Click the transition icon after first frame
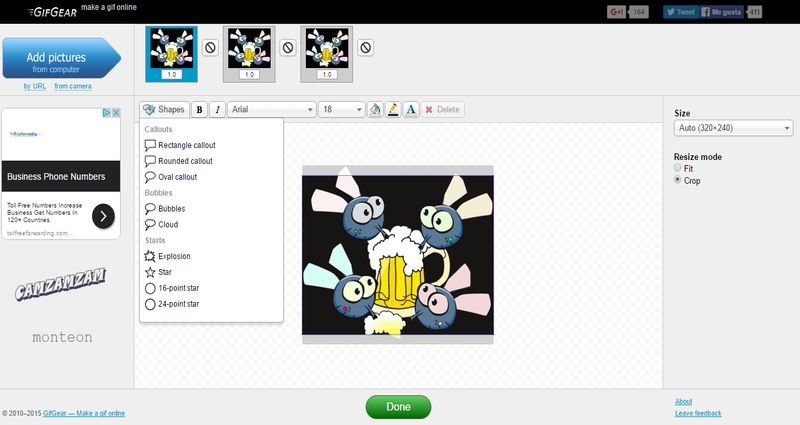 [210, 48]
